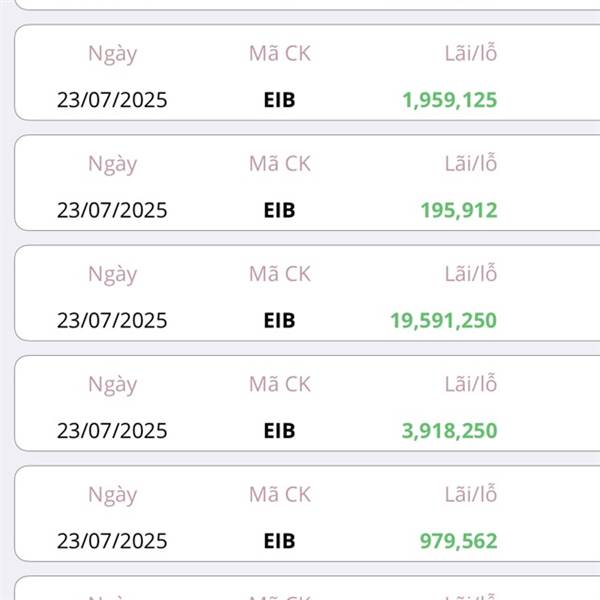Image resolution: width=600 pixels, height=600 pixels.
Task: Click the EIB code beside 19,591,250
Action: 279,320
